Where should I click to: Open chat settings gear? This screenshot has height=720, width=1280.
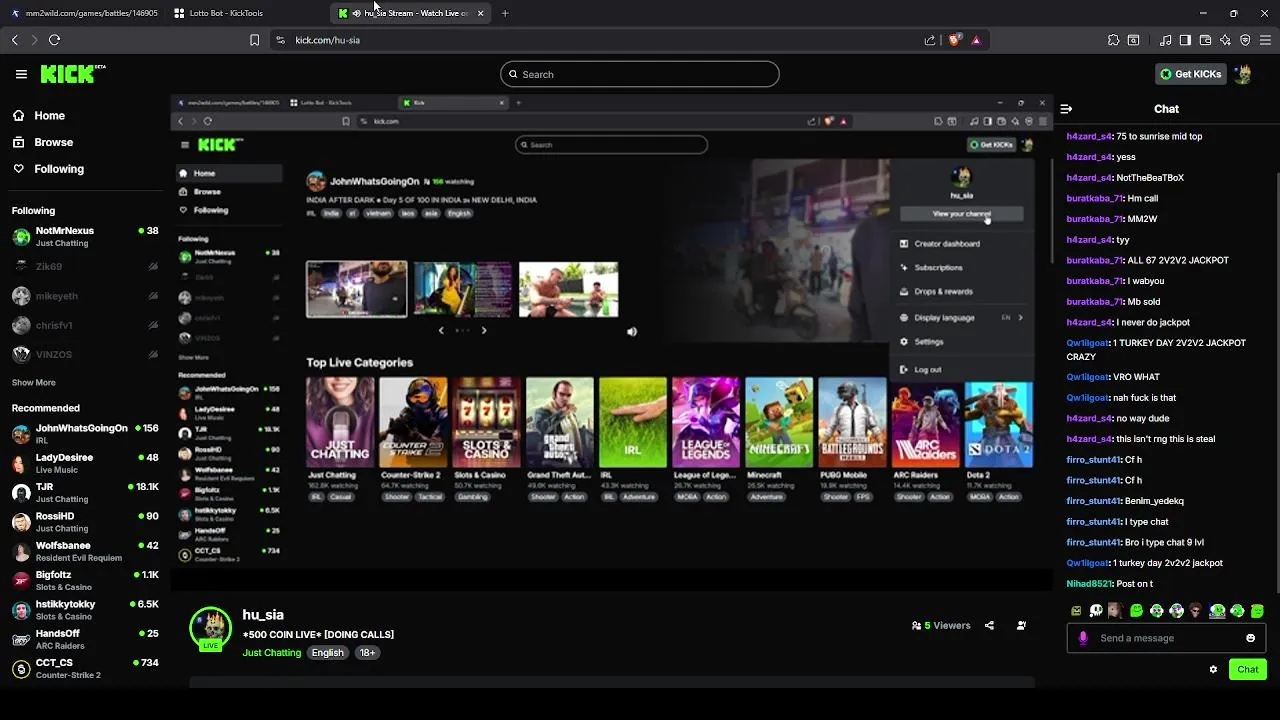(x=1213, y=669)
